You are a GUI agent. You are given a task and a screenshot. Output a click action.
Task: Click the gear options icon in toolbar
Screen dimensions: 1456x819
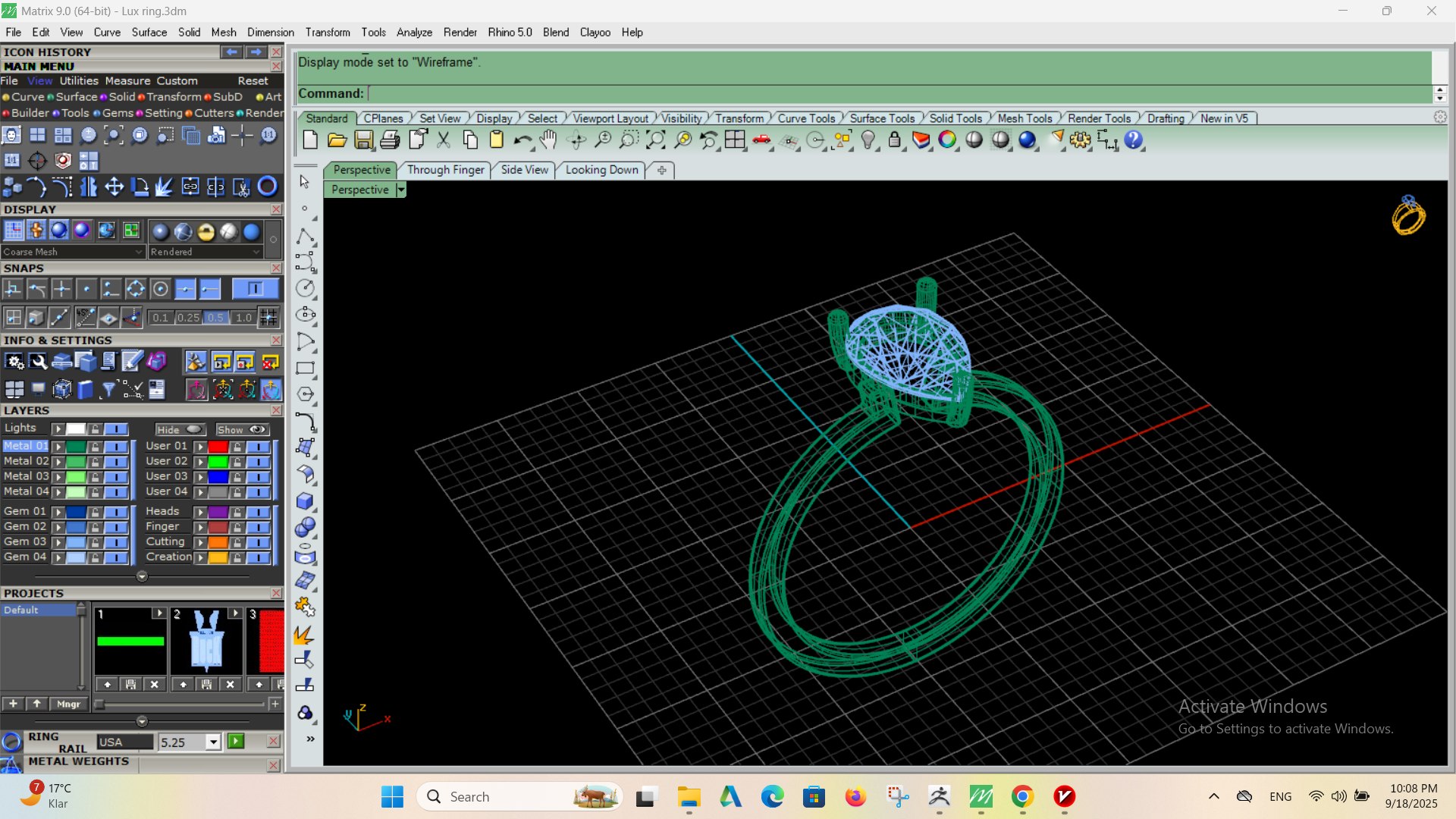click(x=1081, y=140)
